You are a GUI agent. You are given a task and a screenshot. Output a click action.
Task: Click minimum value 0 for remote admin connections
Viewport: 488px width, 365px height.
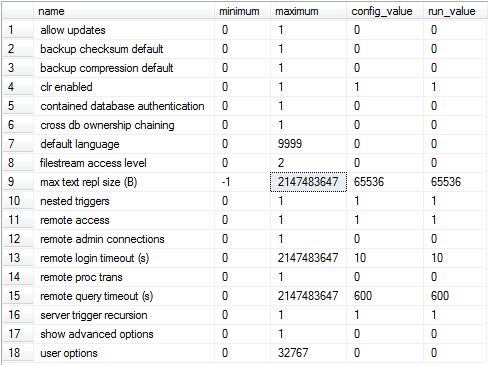242,239
